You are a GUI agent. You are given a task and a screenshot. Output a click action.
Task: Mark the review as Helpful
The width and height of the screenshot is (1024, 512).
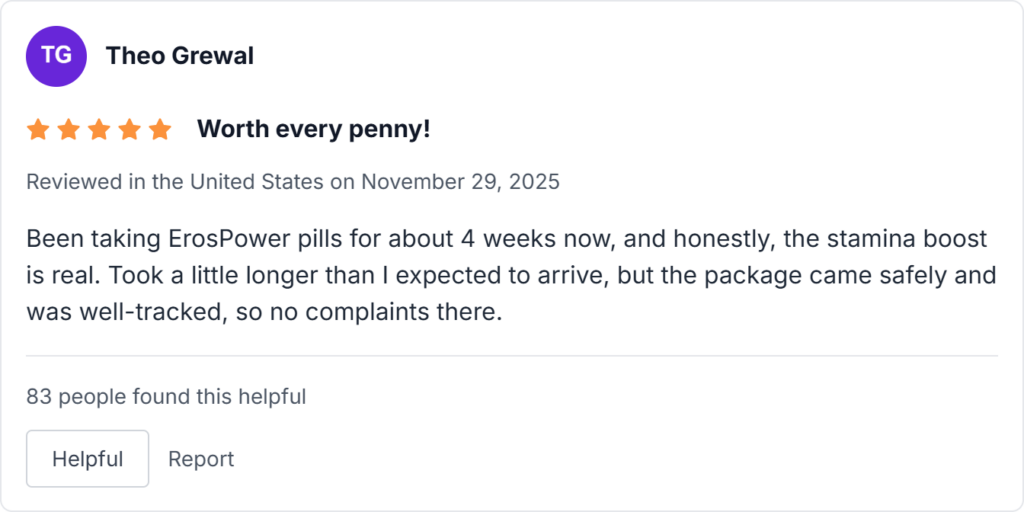click(88, 459)
